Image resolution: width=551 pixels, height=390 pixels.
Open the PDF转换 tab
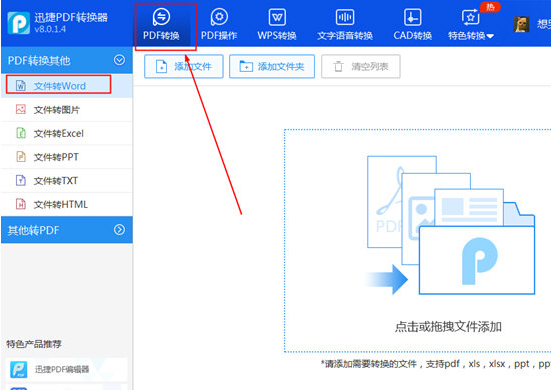click(161, 25)
